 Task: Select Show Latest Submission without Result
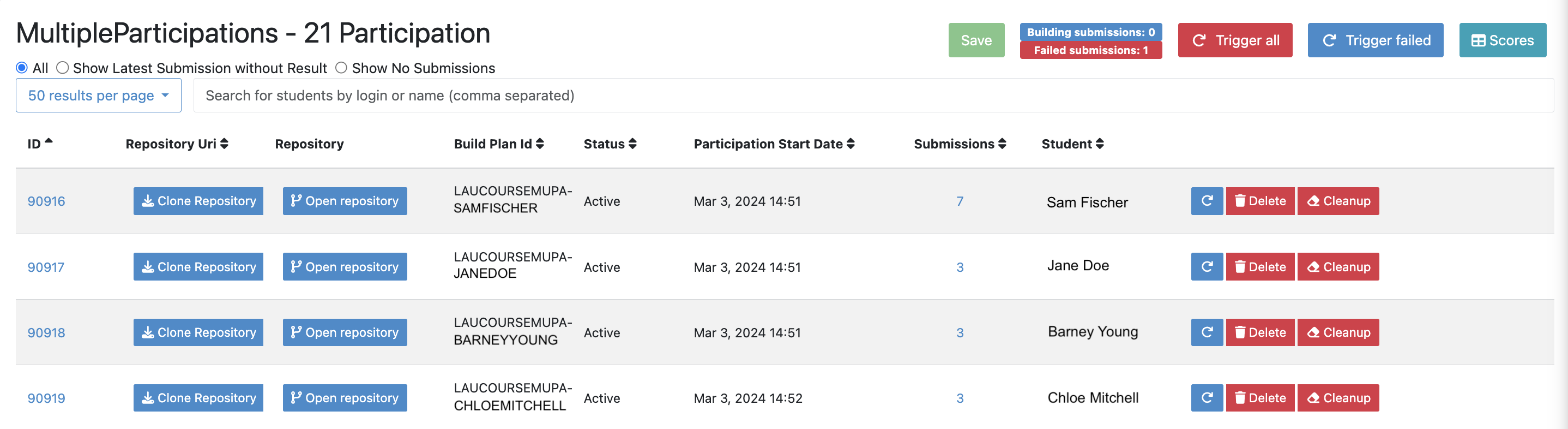coord(62,68)
